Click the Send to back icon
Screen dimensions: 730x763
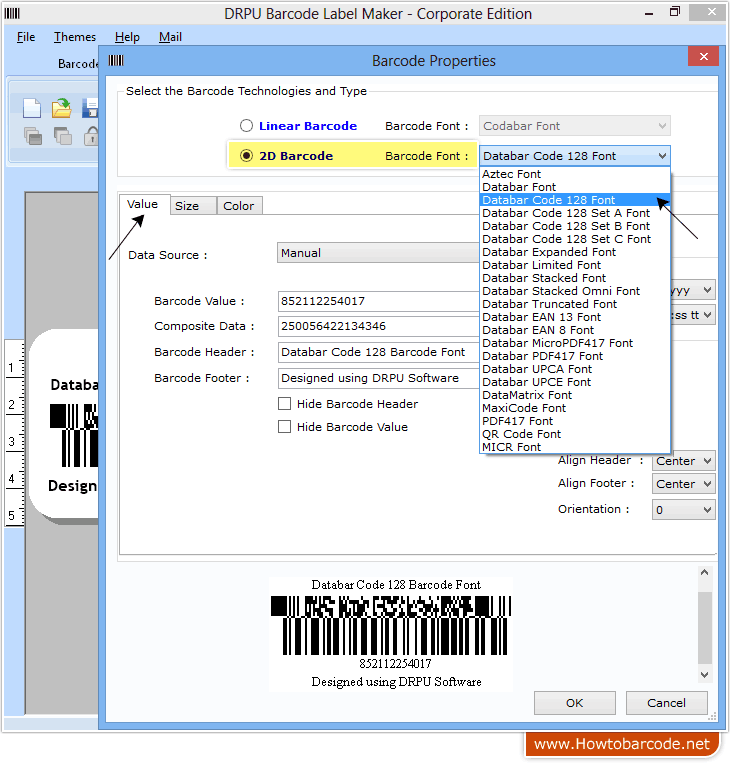62,136
